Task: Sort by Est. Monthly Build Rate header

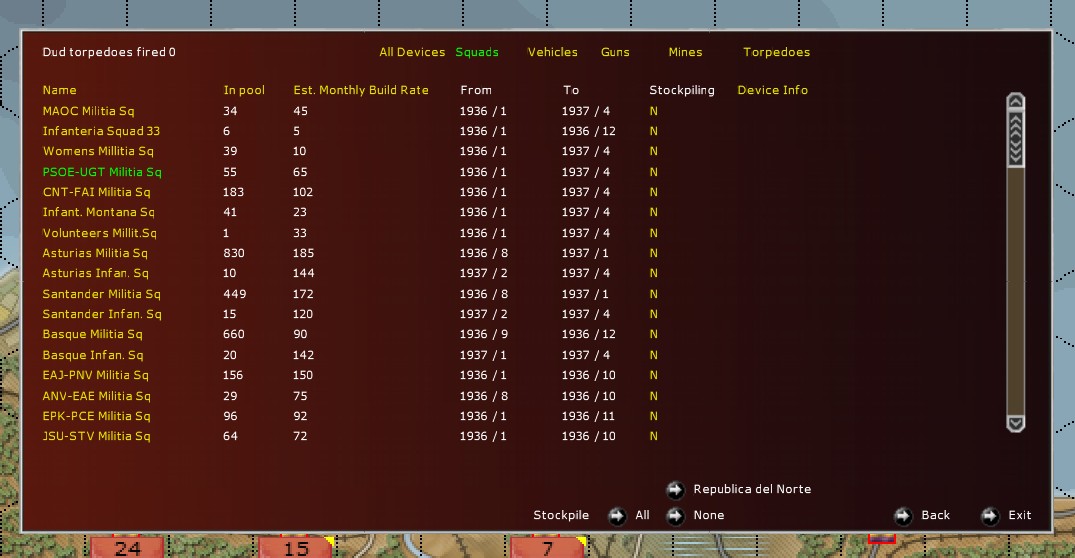Action: point(361,90)
